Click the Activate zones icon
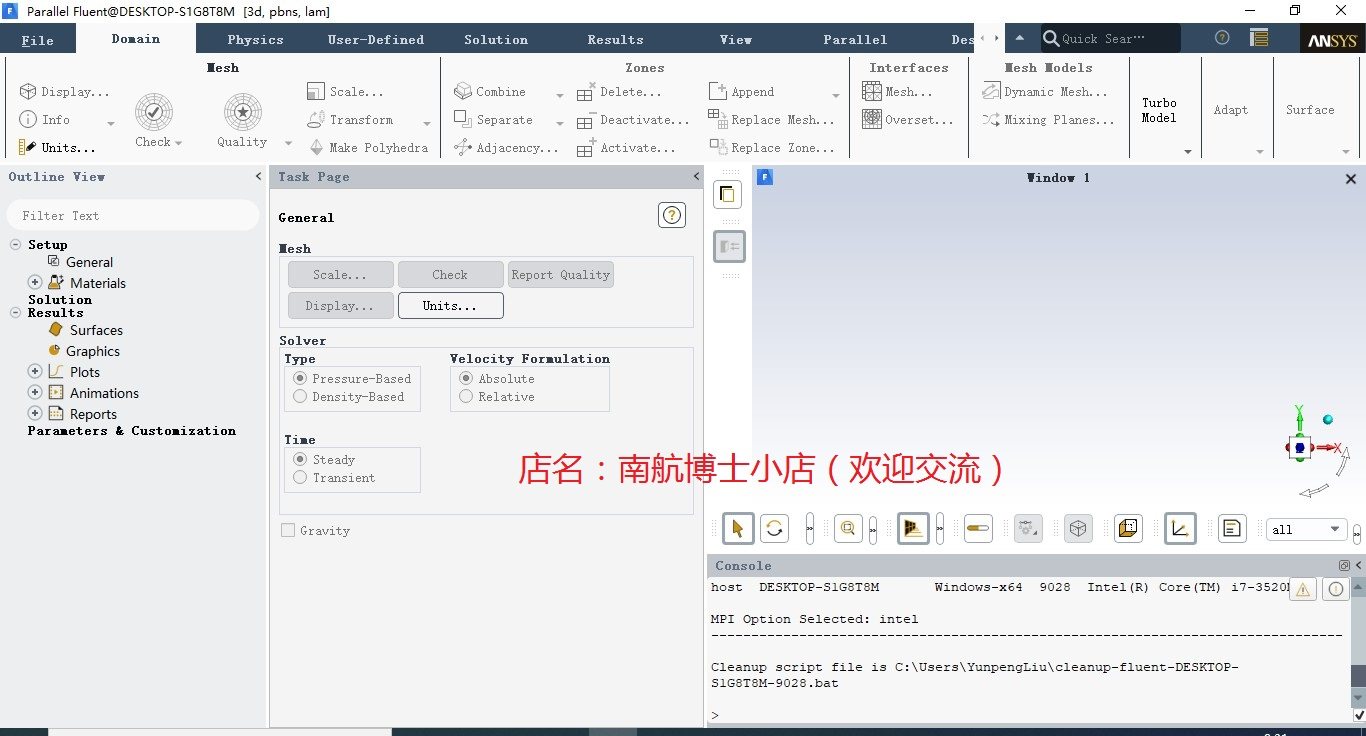Image resolution: width=1366 pixels, height=736 pixels. 586,148
